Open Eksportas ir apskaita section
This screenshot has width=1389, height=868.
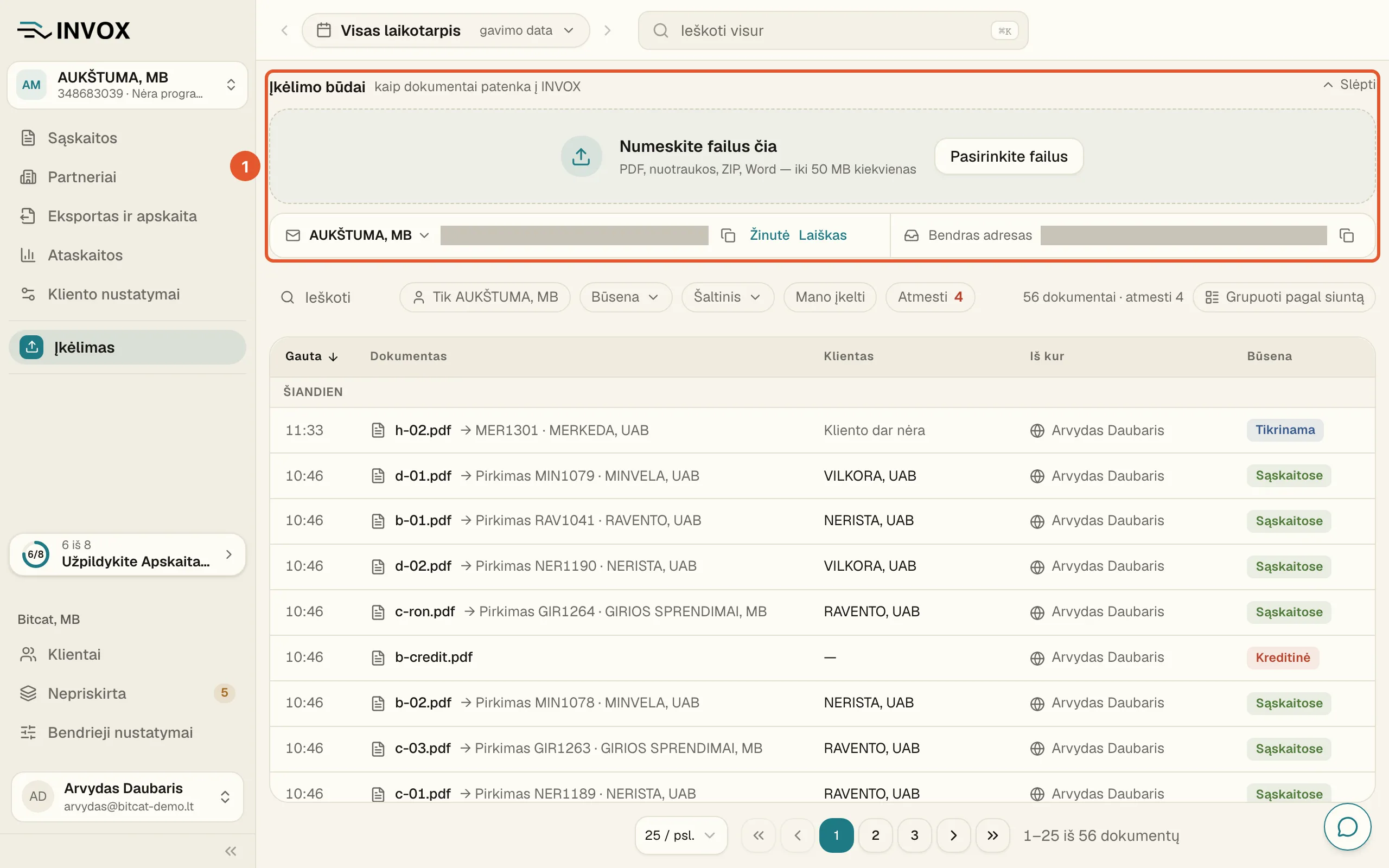[128, 216]
